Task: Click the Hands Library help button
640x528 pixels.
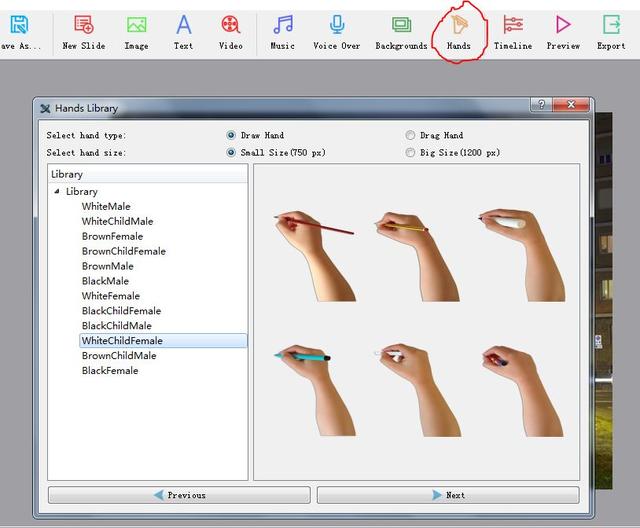Action: [x=541, y=106]
